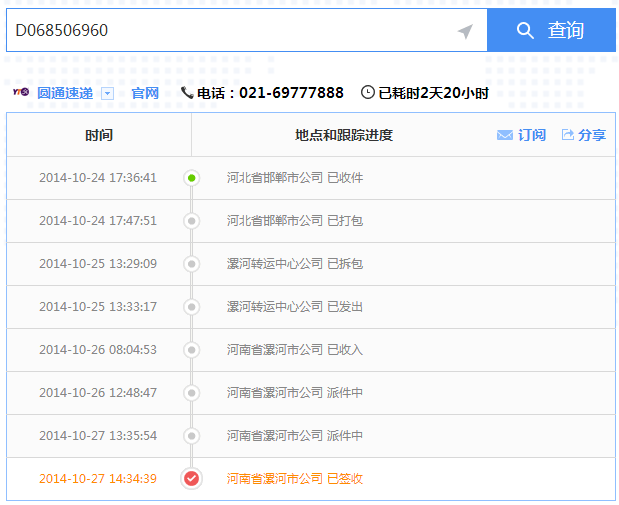Open the 圆通速递 courier link
The width and height of the screenshot is (619, 505).
tap(65, 93)
